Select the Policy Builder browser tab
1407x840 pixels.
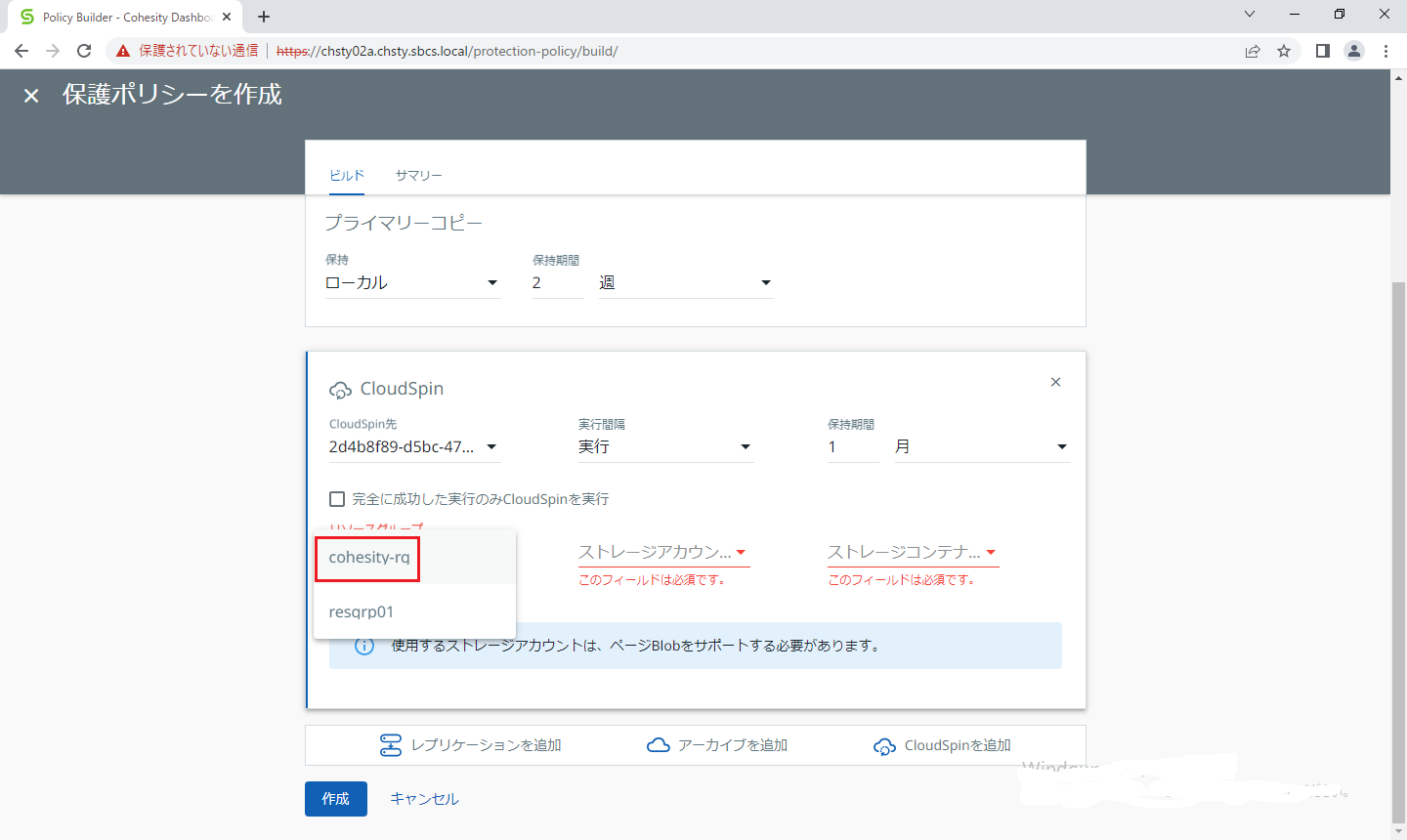(x=125, y=18)
